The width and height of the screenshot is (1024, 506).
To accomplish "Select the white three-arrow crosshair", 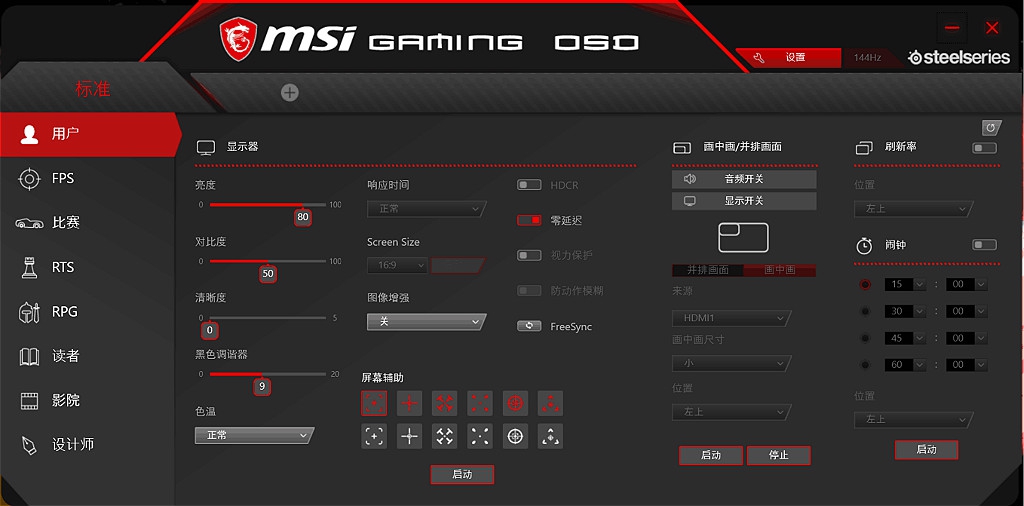I will (x=551, y=436).
